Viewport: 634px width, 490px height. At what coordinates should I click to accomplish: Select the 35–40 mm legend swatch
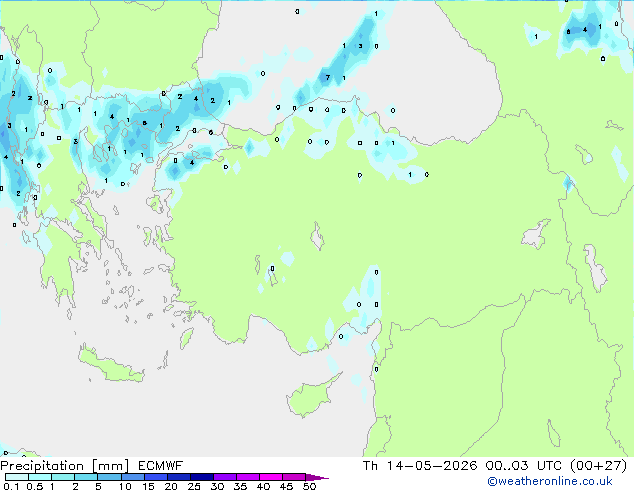click(x=248, y=477)
